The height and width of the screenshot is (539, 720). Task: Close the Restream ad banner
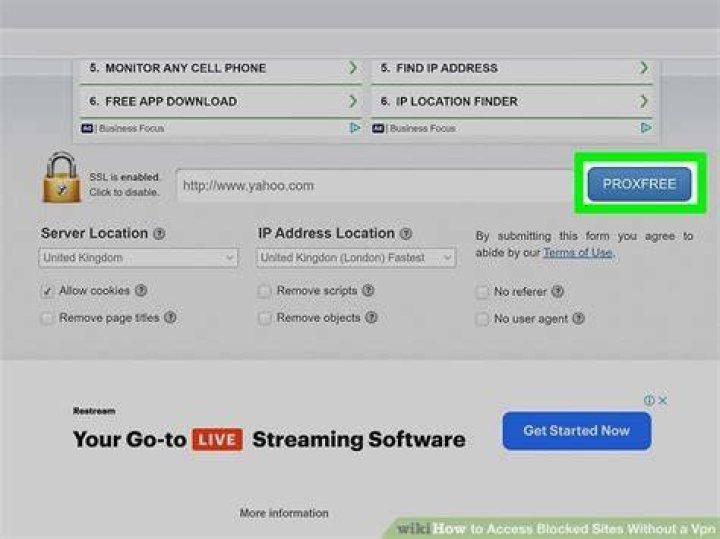click(x=663, y=400)
